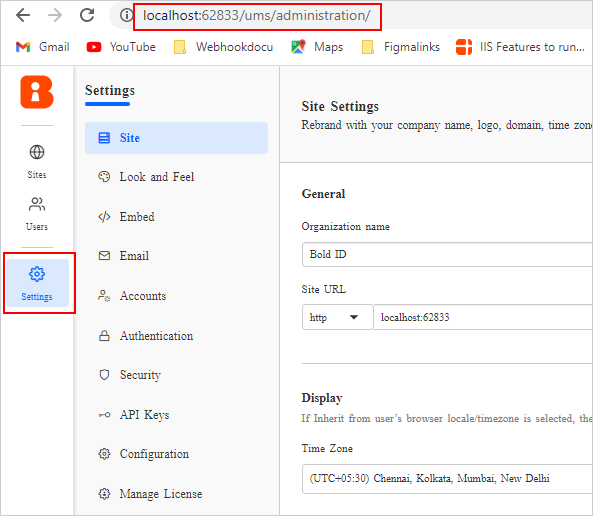This screenshot has height=516, width=593.
Task: Open the YouTube bookmark
Action: click(121, 47)
